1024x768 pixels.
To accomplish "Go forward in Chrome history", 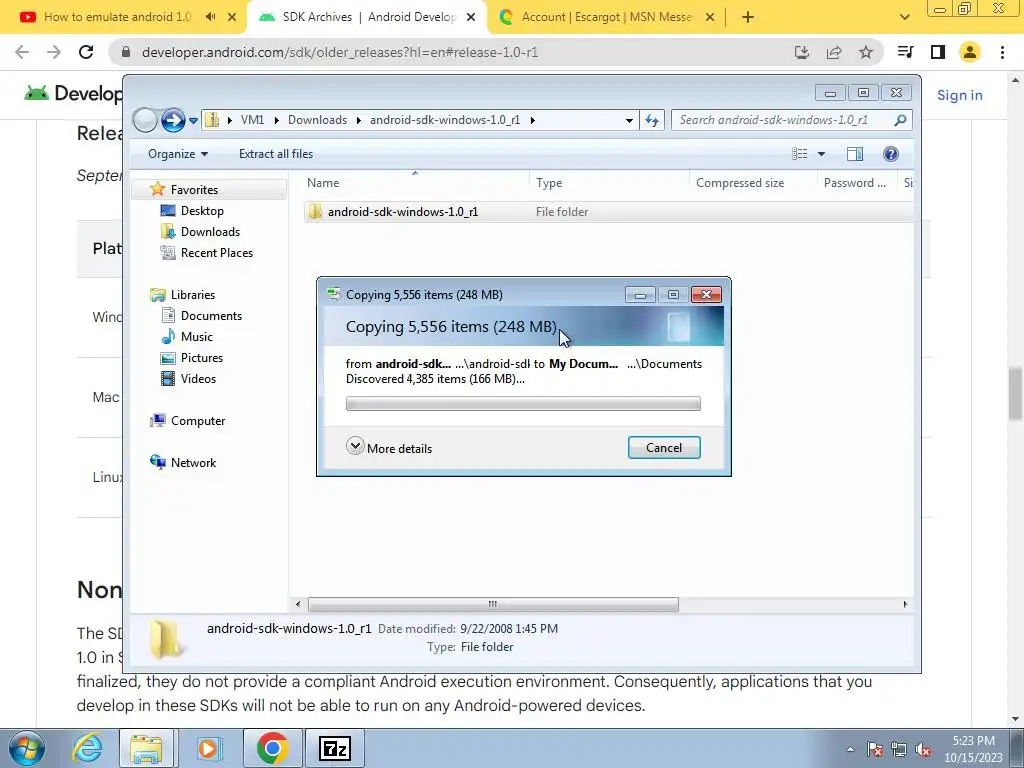I will click(54, 52).
